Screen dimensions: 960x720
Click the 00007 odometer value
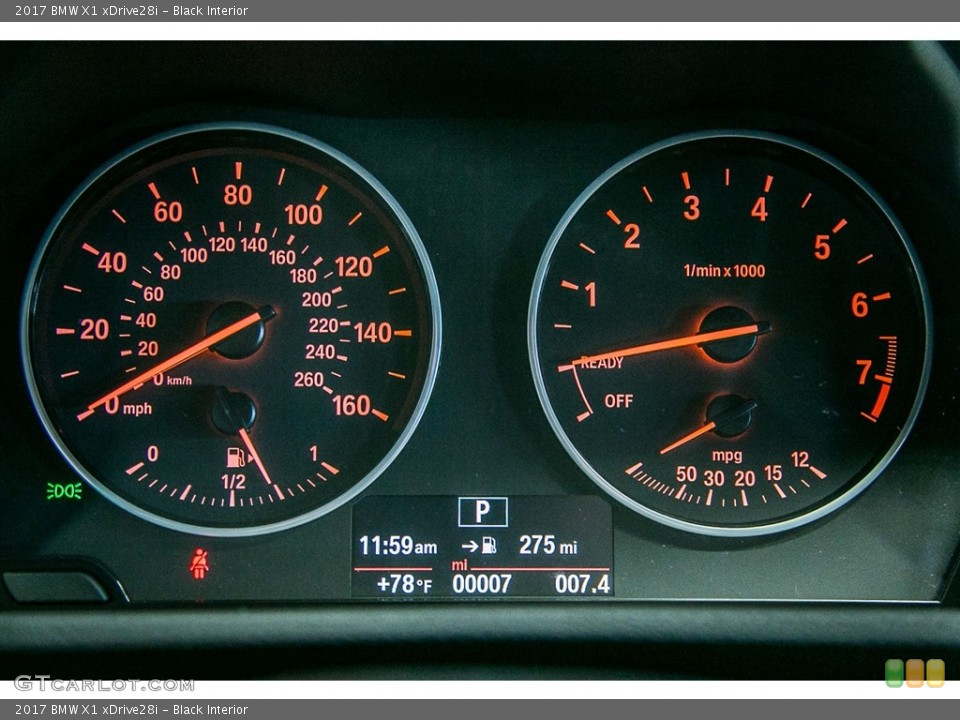point(482,584)
